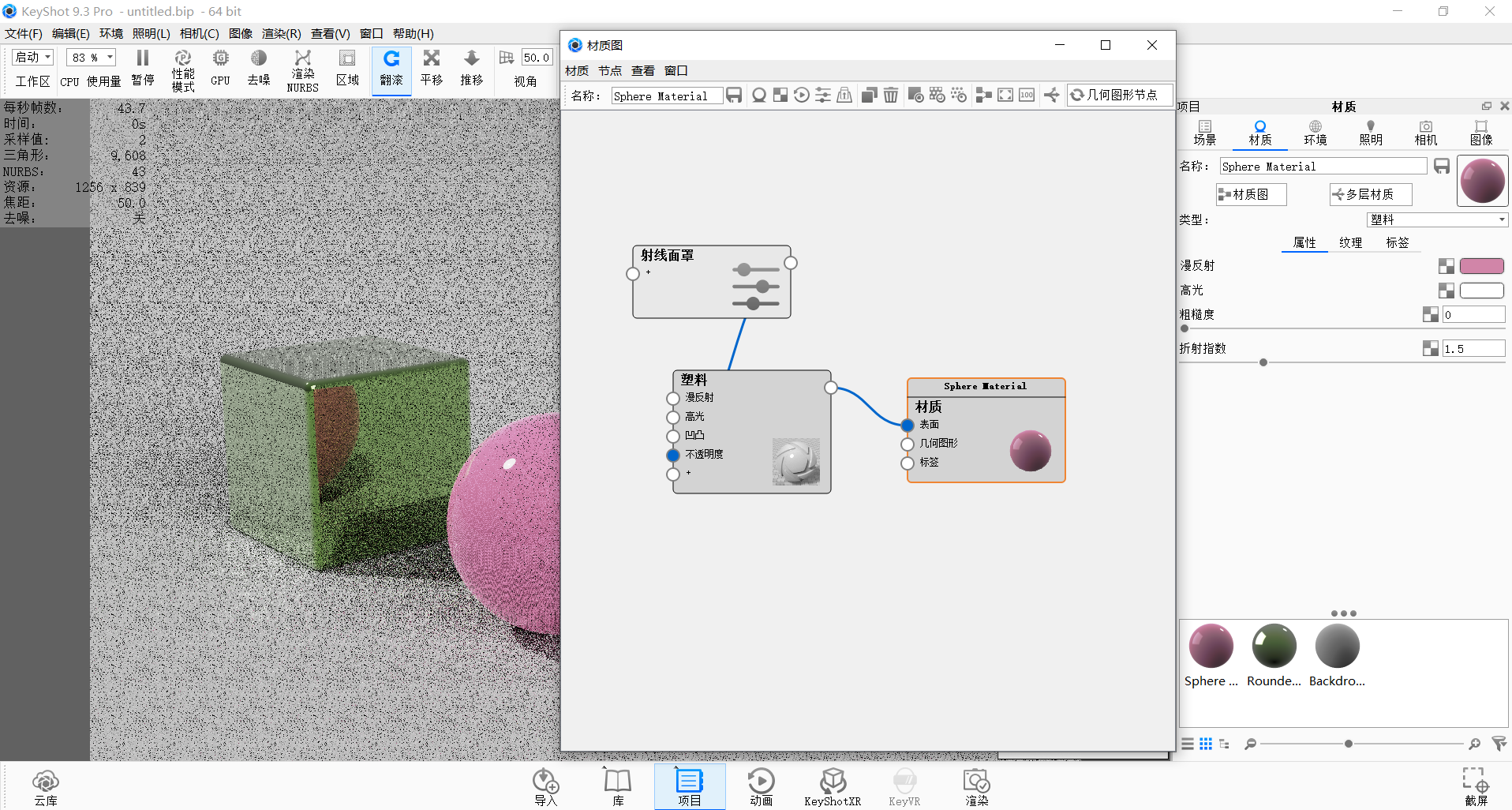Click the refraction index slider handle

point(1263,362)
